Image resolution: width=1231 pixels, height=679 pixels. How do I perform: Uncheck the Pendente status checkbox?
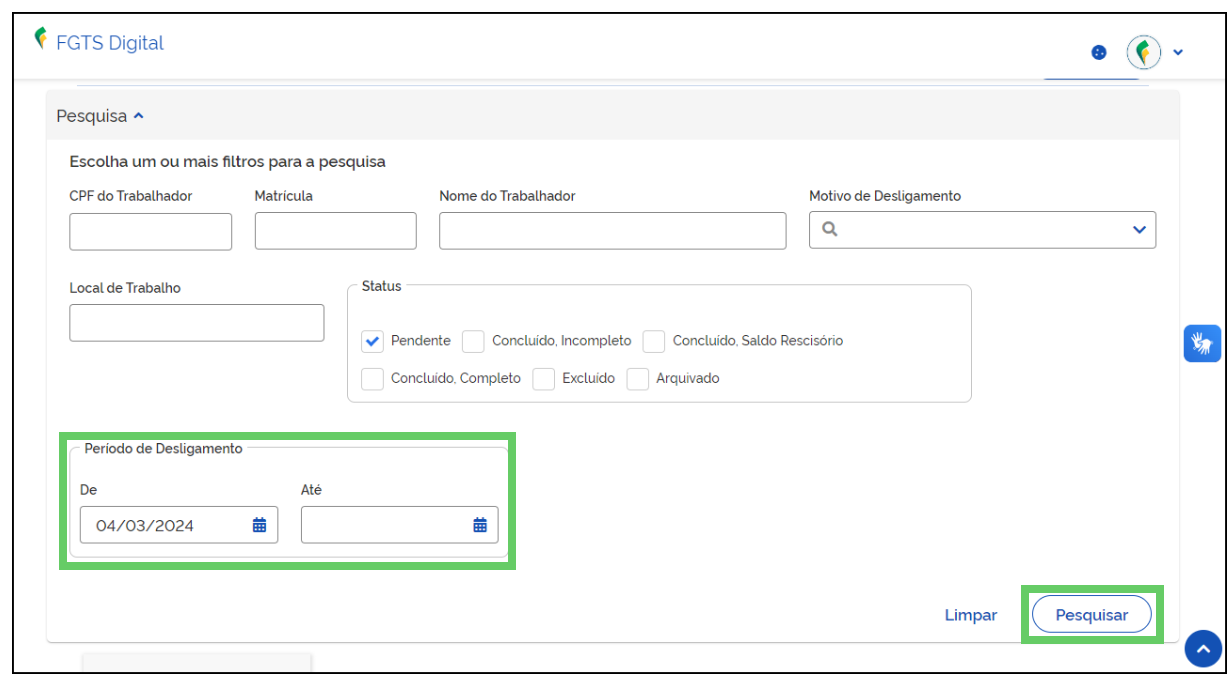pyautogui.click(x=372, y=341)
